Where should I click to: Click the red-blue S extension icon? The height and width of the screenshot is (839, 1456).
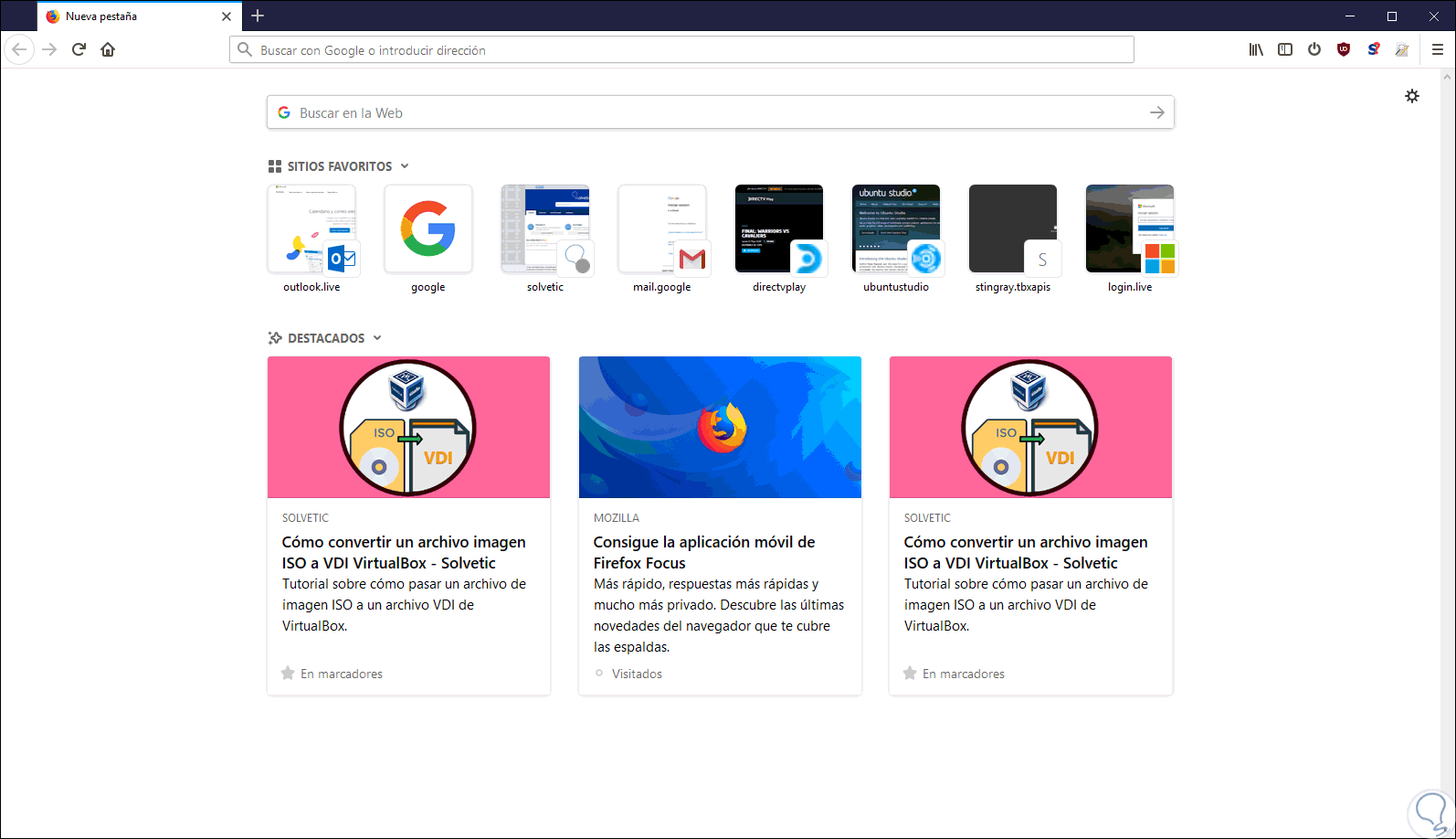click(x=1373, y=49)
